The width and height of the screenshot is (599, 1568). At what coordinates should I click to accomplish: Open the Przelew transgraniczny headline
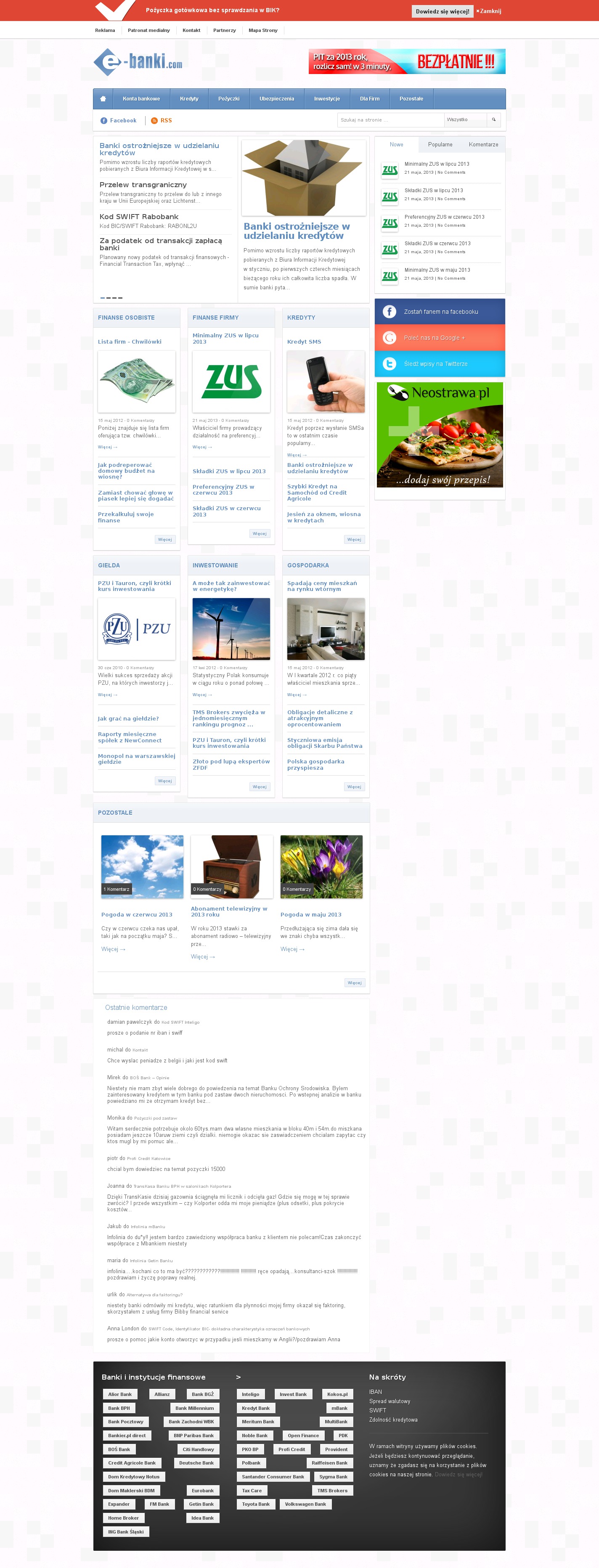143,185
